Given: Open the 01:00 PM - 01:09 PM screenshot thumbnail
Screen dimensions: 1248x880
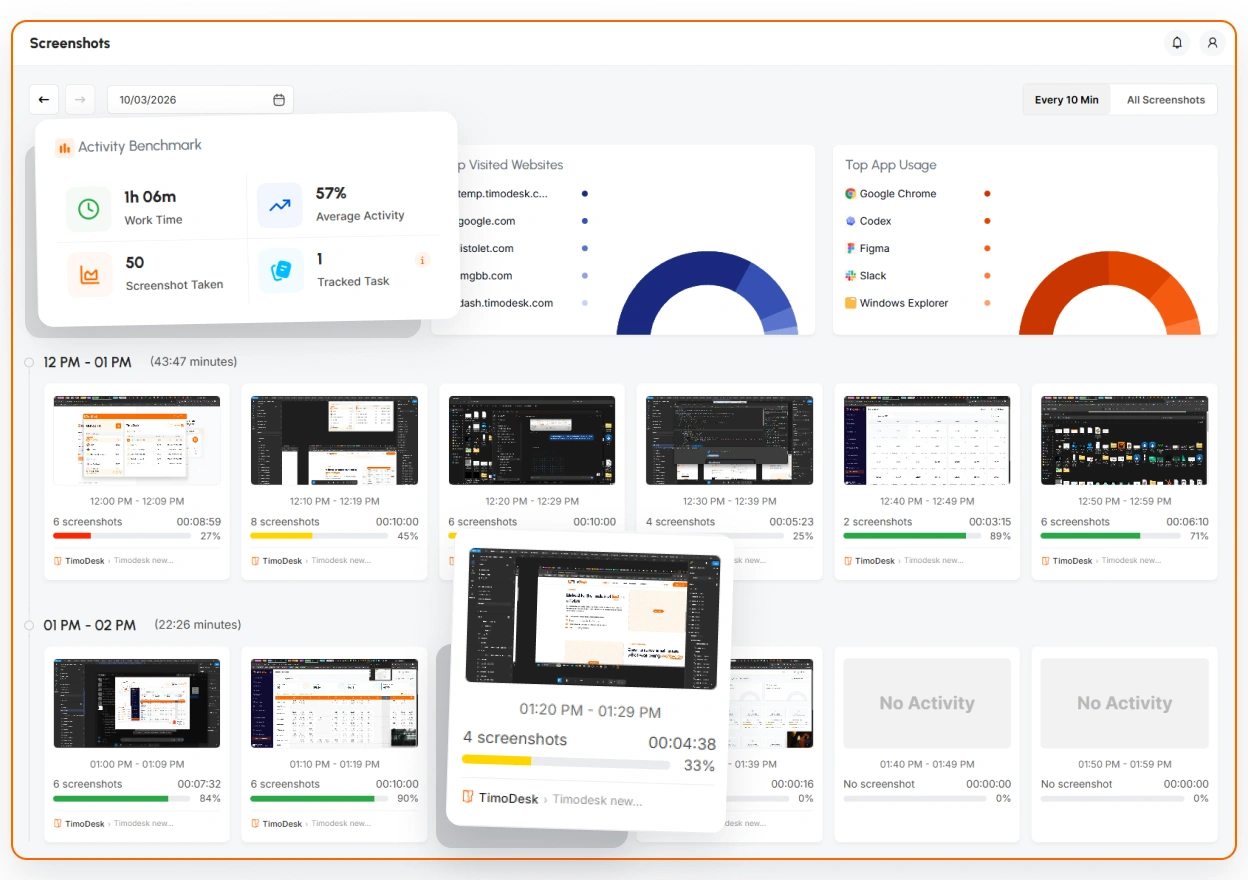Looking at the screenshot, I should [137, 703].
